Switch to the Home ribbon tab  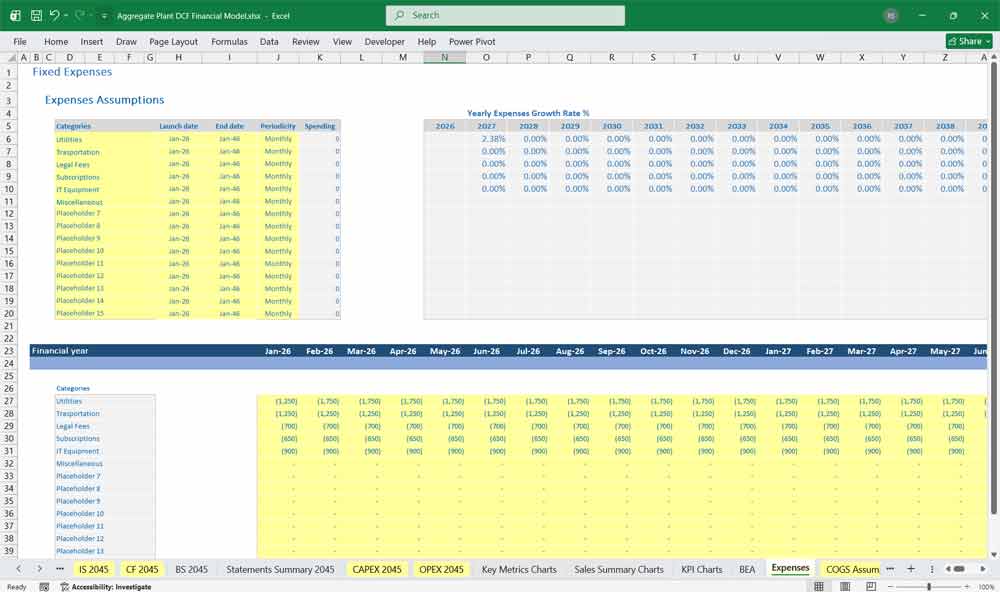[56, 41]
